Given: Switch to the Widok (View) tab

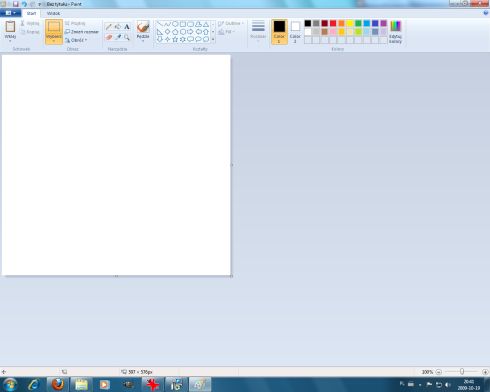Looking at the screenshot, I should pos(53,13).
